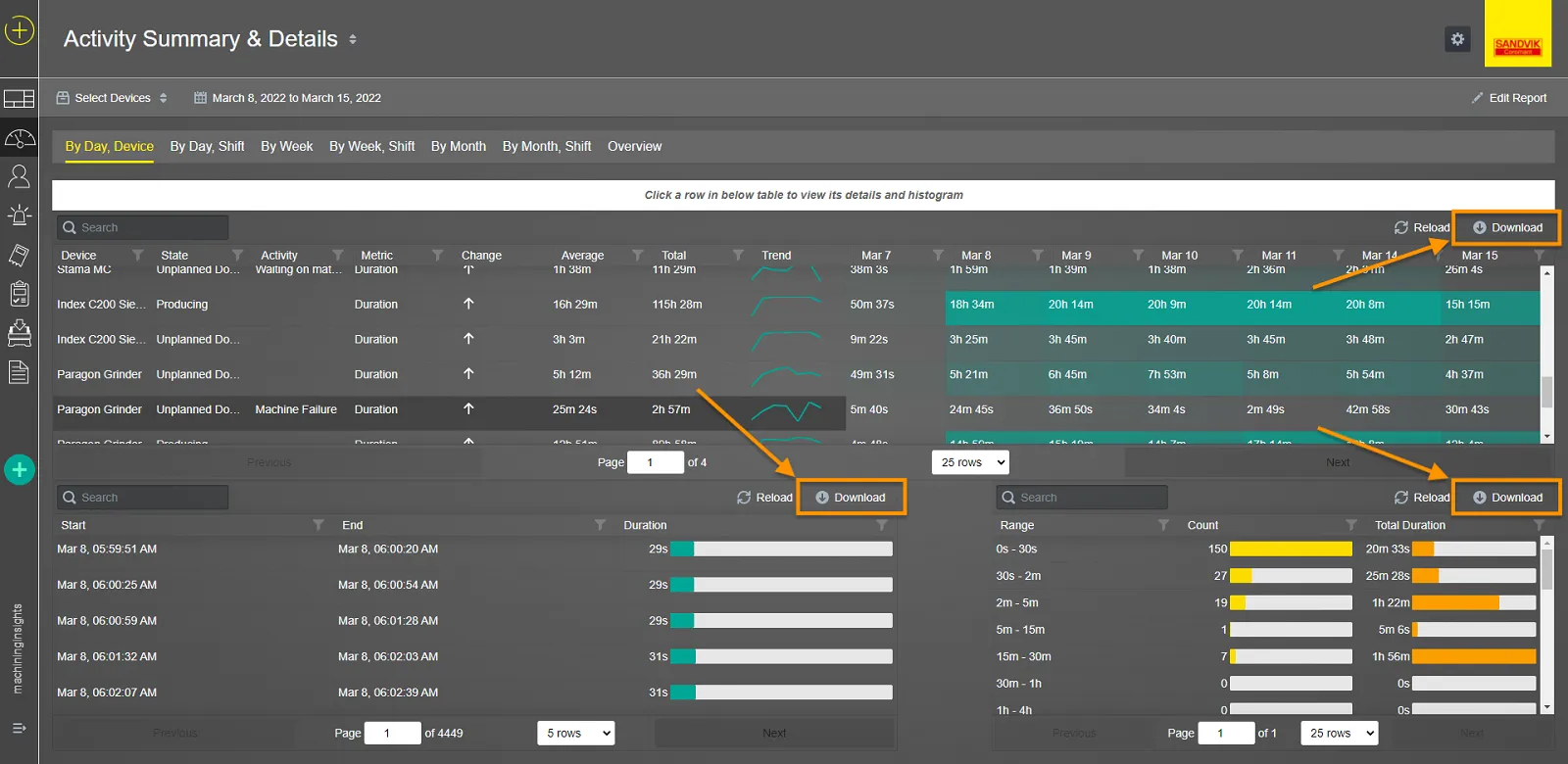The width and height of the screenshot is (1568, 764).
Task: Open the settings gear icon
Action: click(1457, 39)
